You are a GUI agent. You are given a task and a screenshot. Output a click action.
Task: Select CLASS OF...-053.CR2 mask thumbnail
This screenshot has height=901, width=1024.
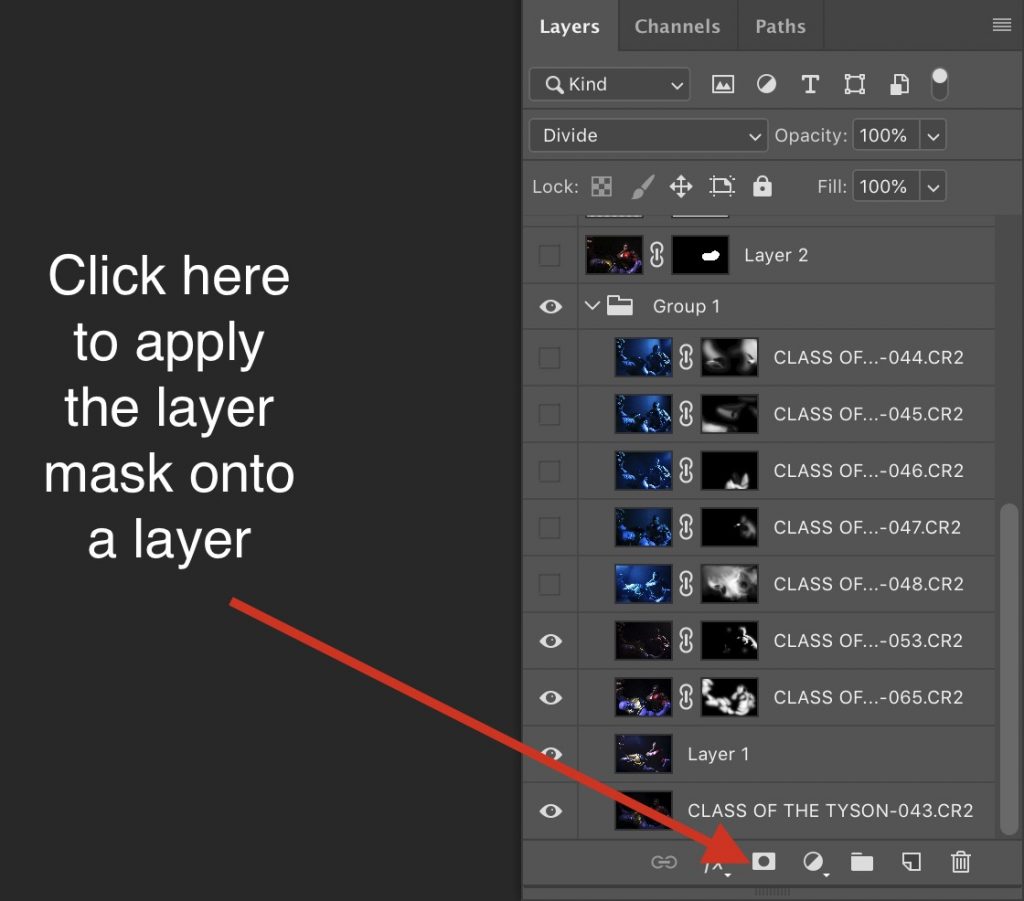click(x=729, y=640)
